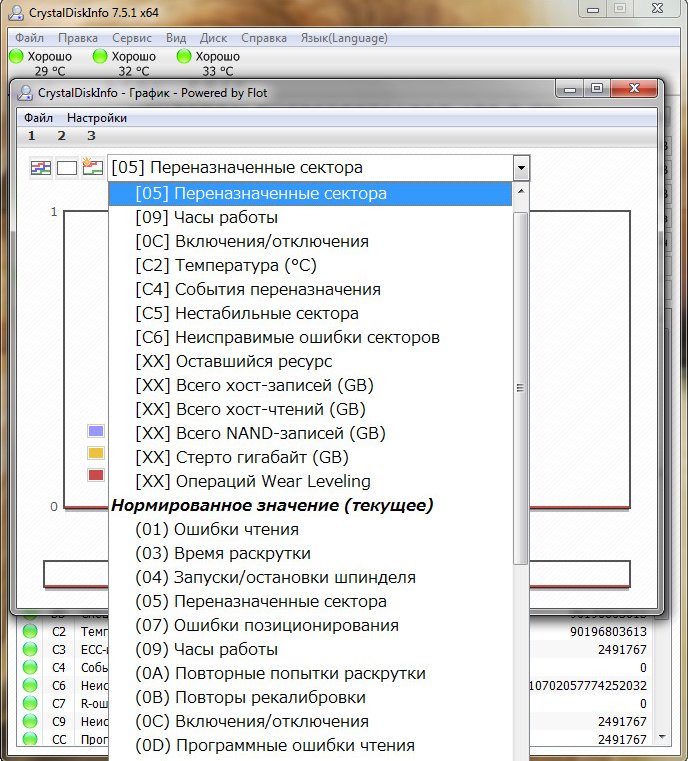Click the green status circle in row C2
Viewport: 688px width, 761px height.
click(x=30, y=631)
